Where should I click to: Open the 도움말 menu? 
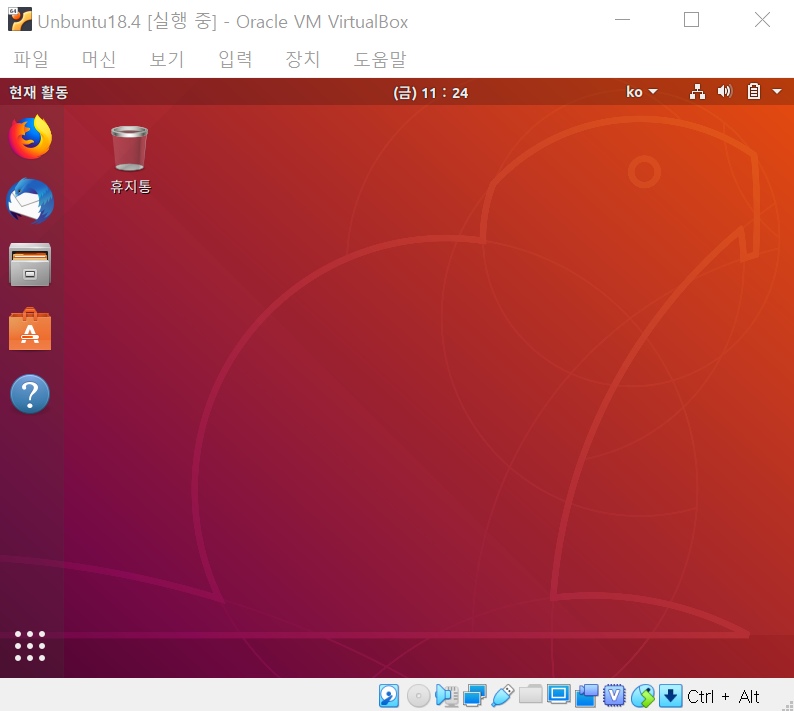379,59
